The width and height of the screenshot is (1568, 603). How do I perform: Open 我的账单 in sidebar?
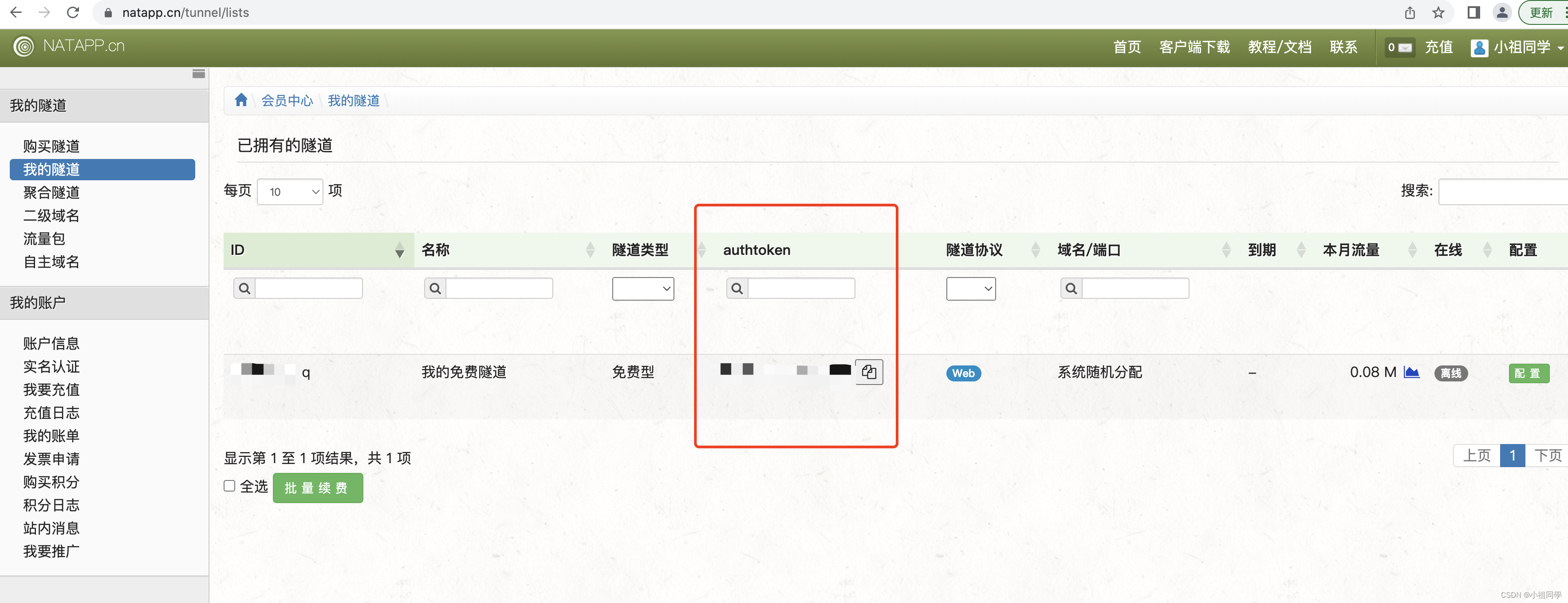[x=52, y=436]
